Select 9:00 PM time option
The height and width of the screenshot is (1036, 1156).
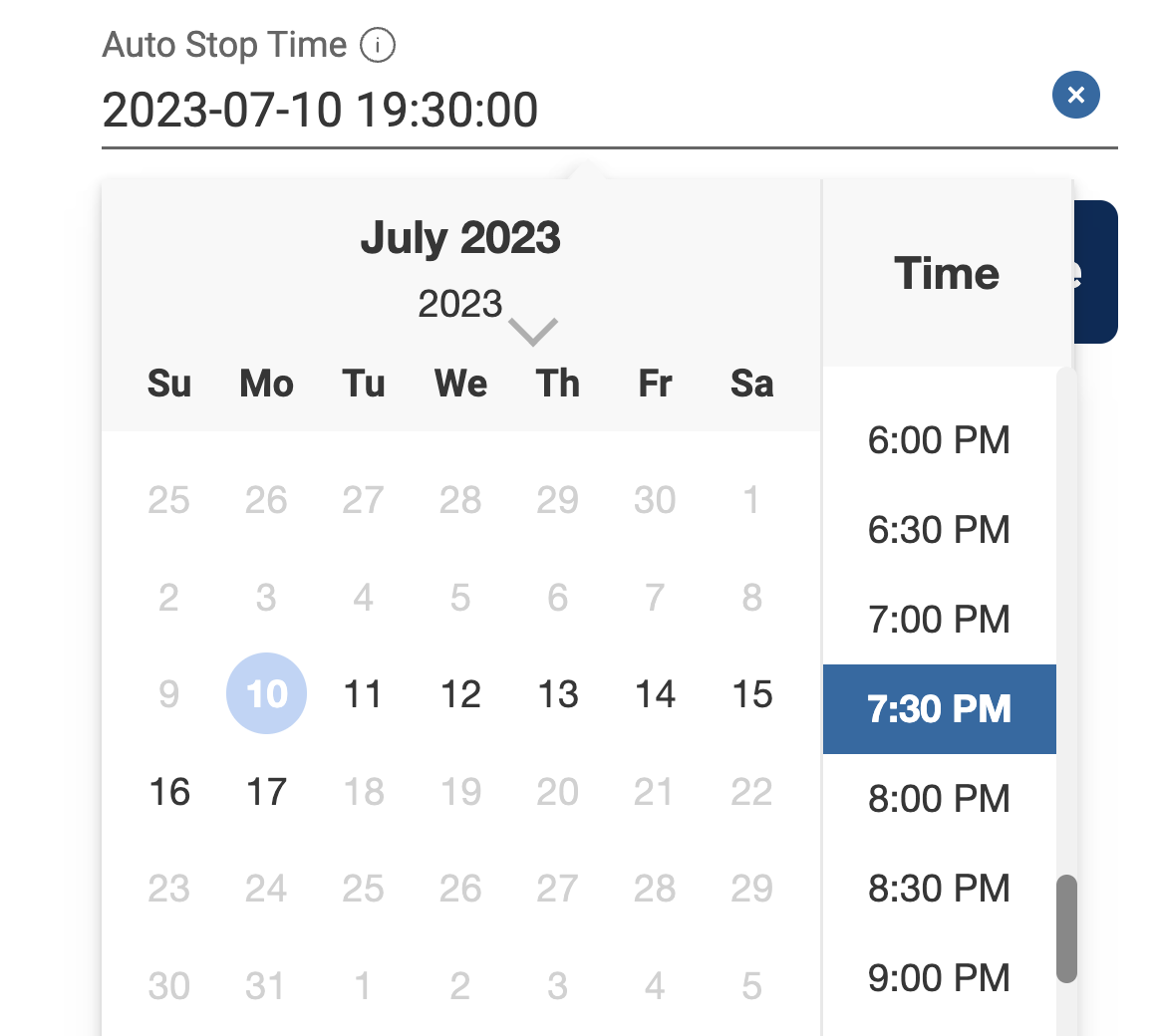[x=939, y=978]
